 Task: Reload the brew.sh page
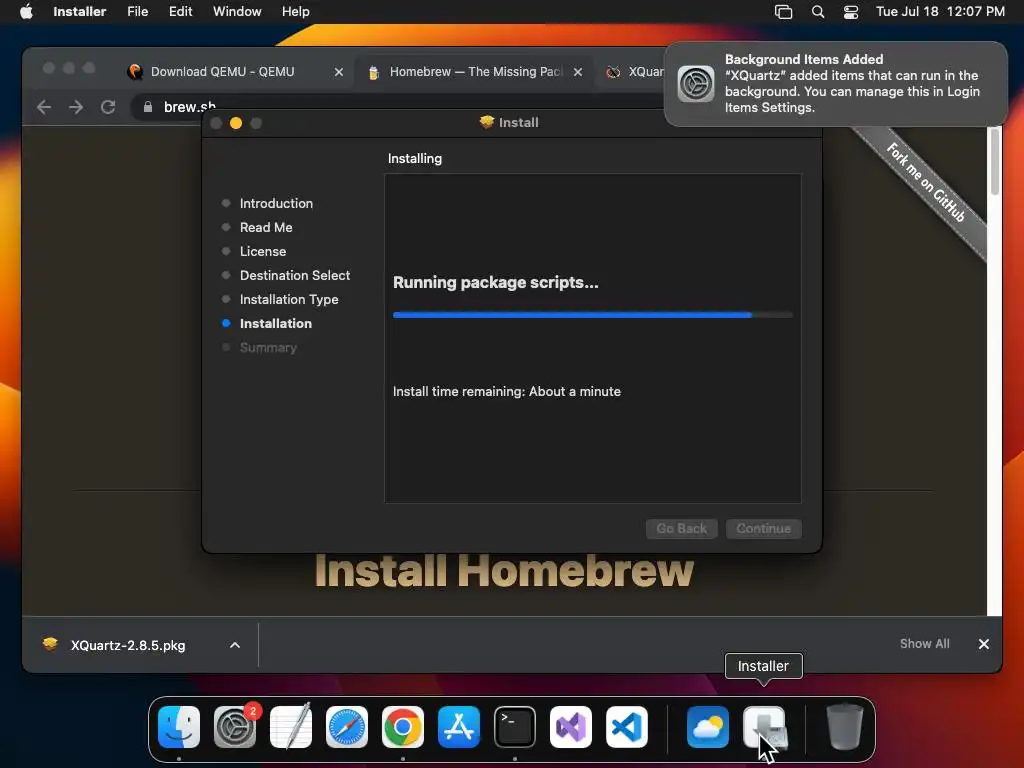[108, 107]
